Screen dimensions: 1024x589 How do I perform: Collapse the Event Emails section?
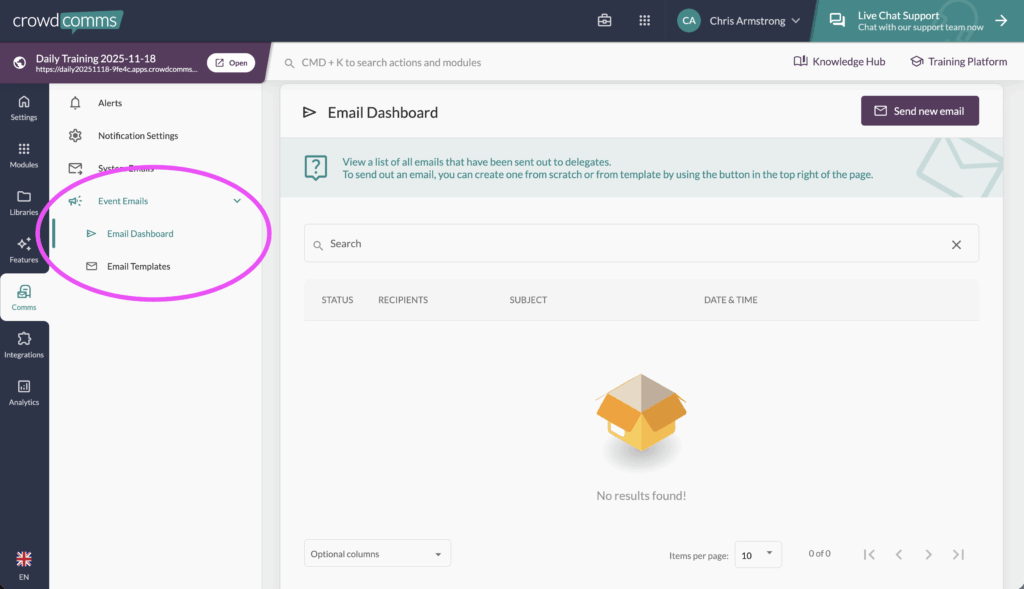[237, 201]
